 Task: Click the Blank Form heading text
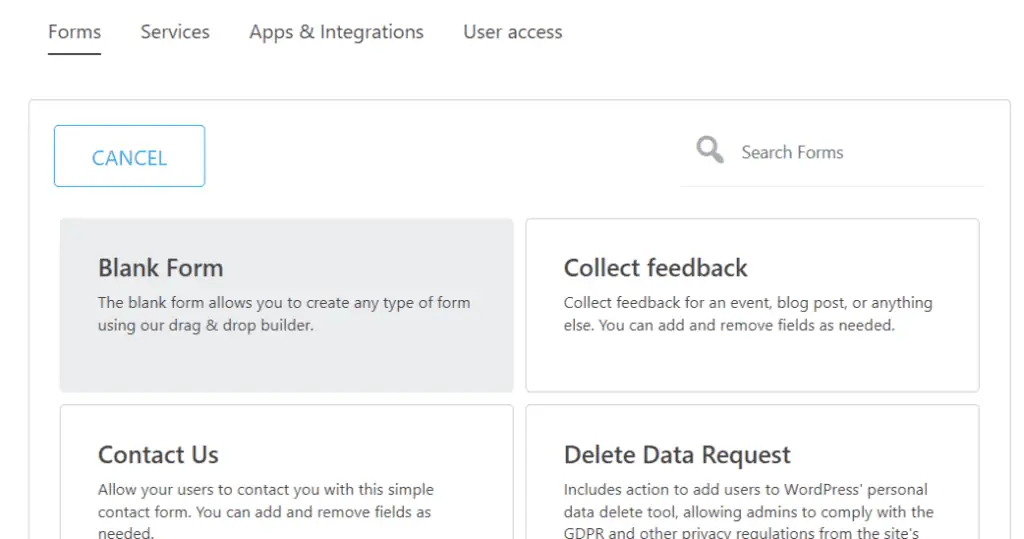tap(160, 268)
